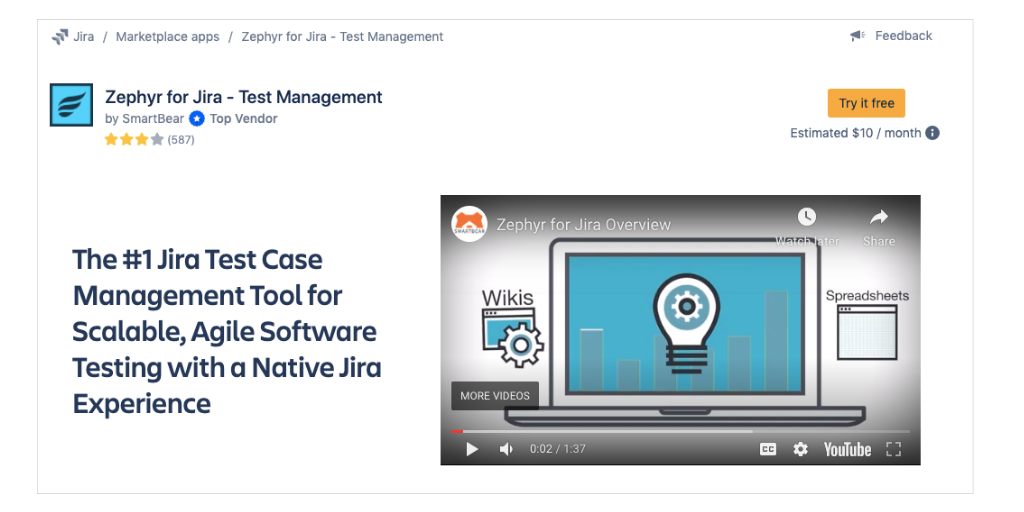Viewport: 1024px width, 512px height.
Task: Click the Try it free button
Action: coord(866,103)
